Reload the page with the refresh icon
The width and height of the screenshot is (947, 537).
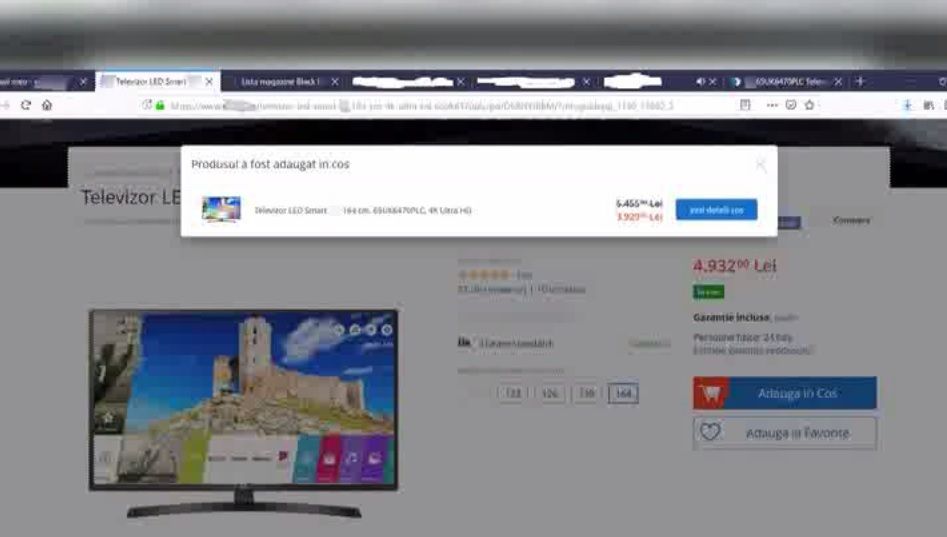point(25,105)
